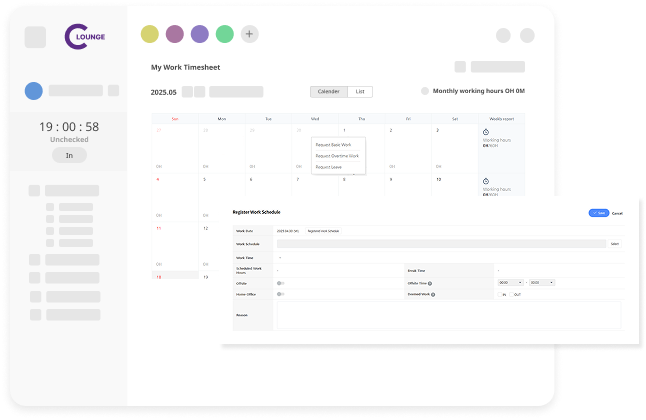Select the green circle in the top bar

pos(225,34)
